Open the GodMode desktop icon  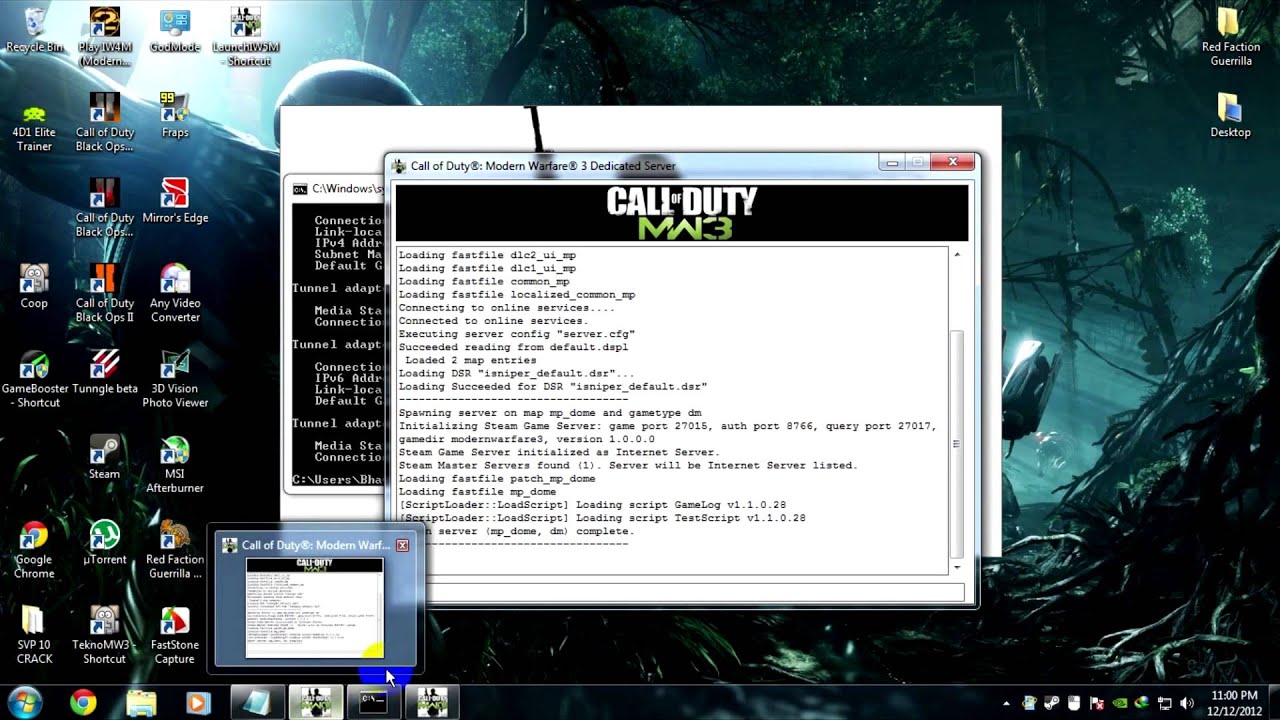[175, 31]
